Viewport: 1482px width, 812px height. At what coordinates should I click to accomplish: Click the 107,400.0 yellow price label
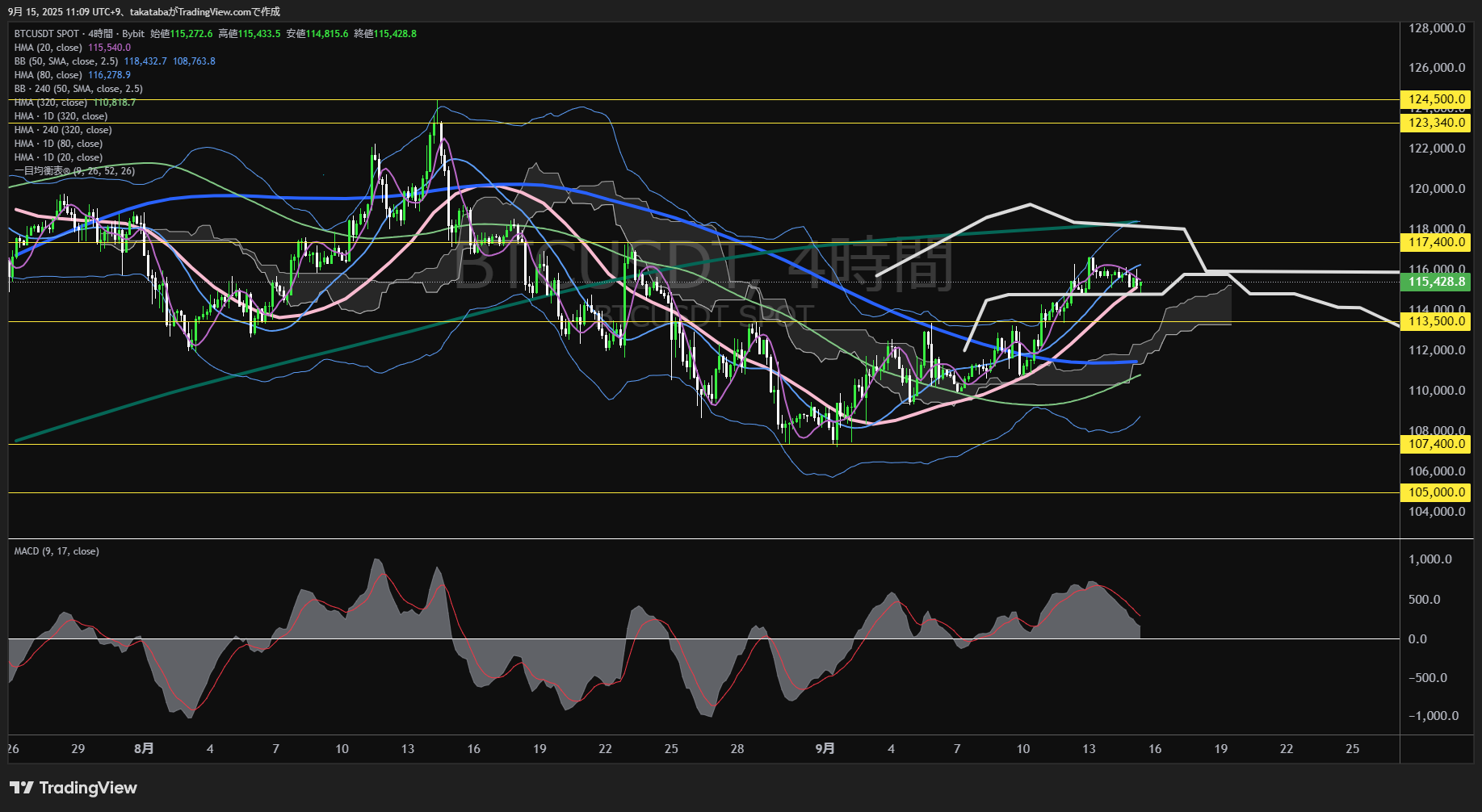tap(1436, 444)
